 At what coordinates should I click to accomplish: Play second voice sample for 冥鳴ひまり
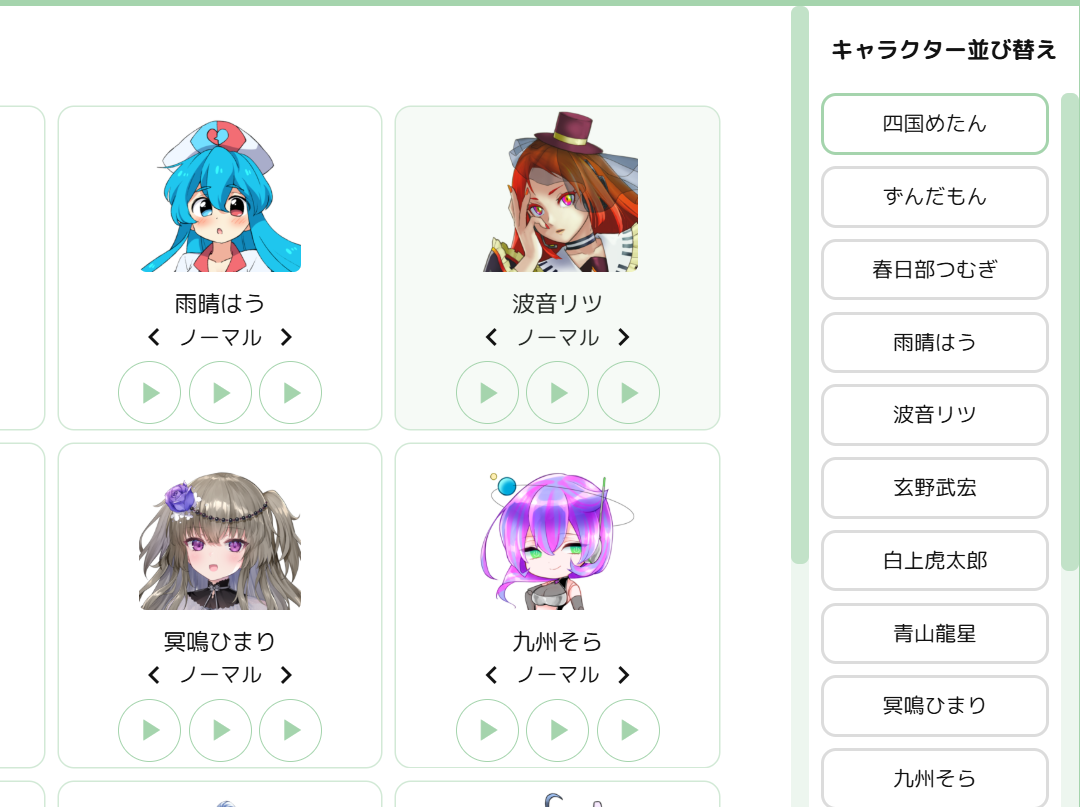point(220,730)
